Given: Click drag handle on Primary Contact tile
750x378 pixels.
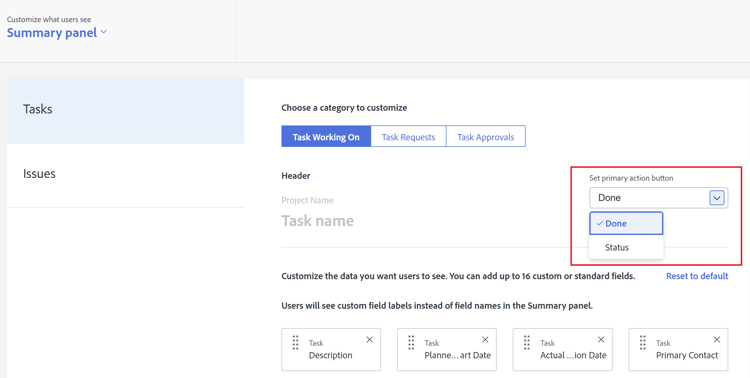Looking at the screenshot, I should coord(642,343).
